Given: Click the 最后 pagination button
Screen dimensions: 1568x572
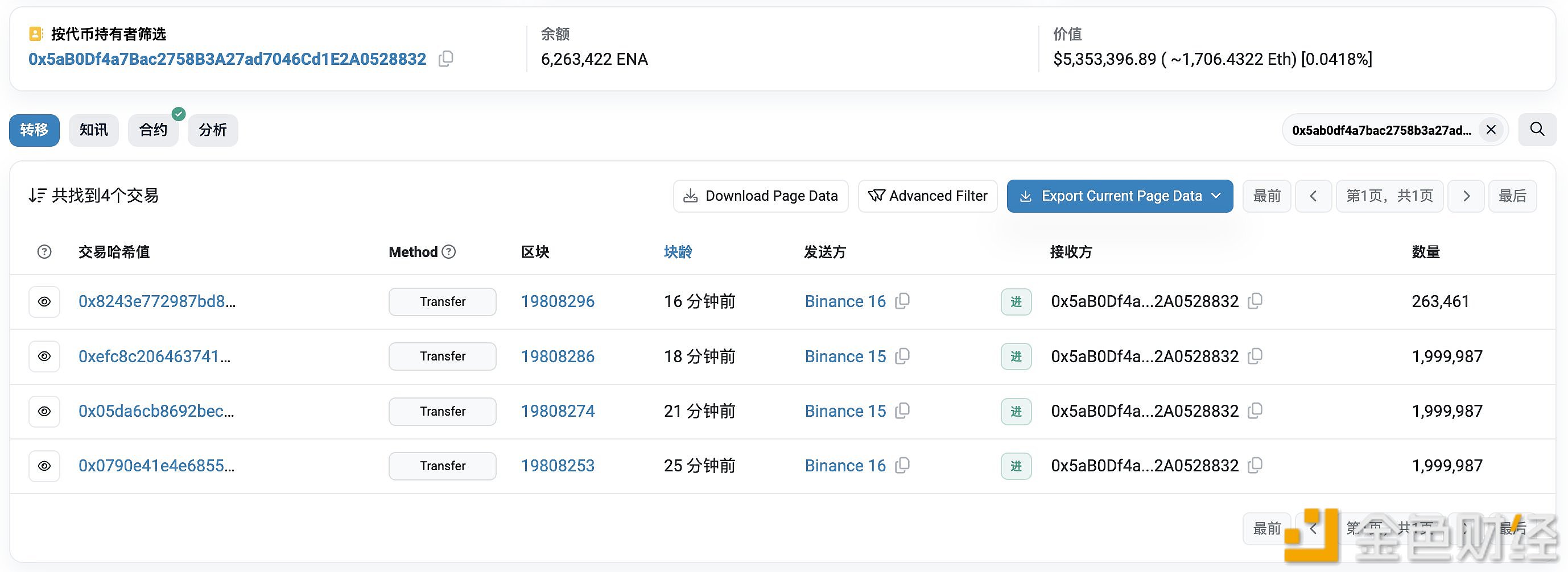Looking at the screenshot, I should click(1513, 196).
